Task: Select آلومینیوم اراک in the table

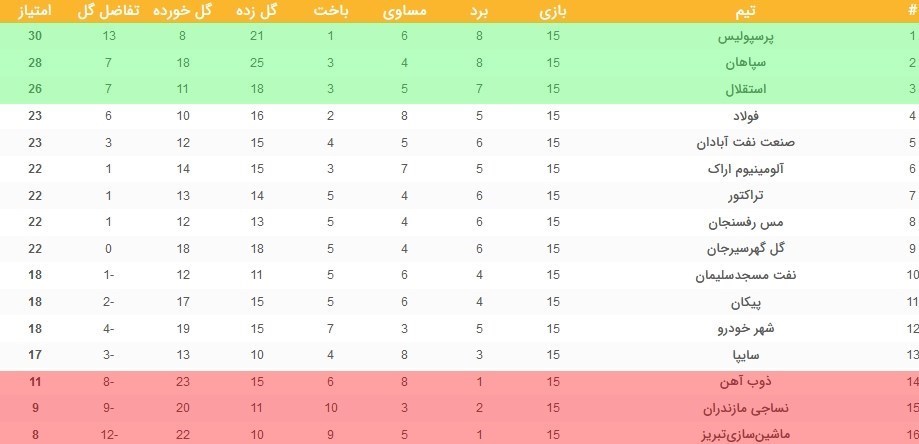Action: pos(739,169)
